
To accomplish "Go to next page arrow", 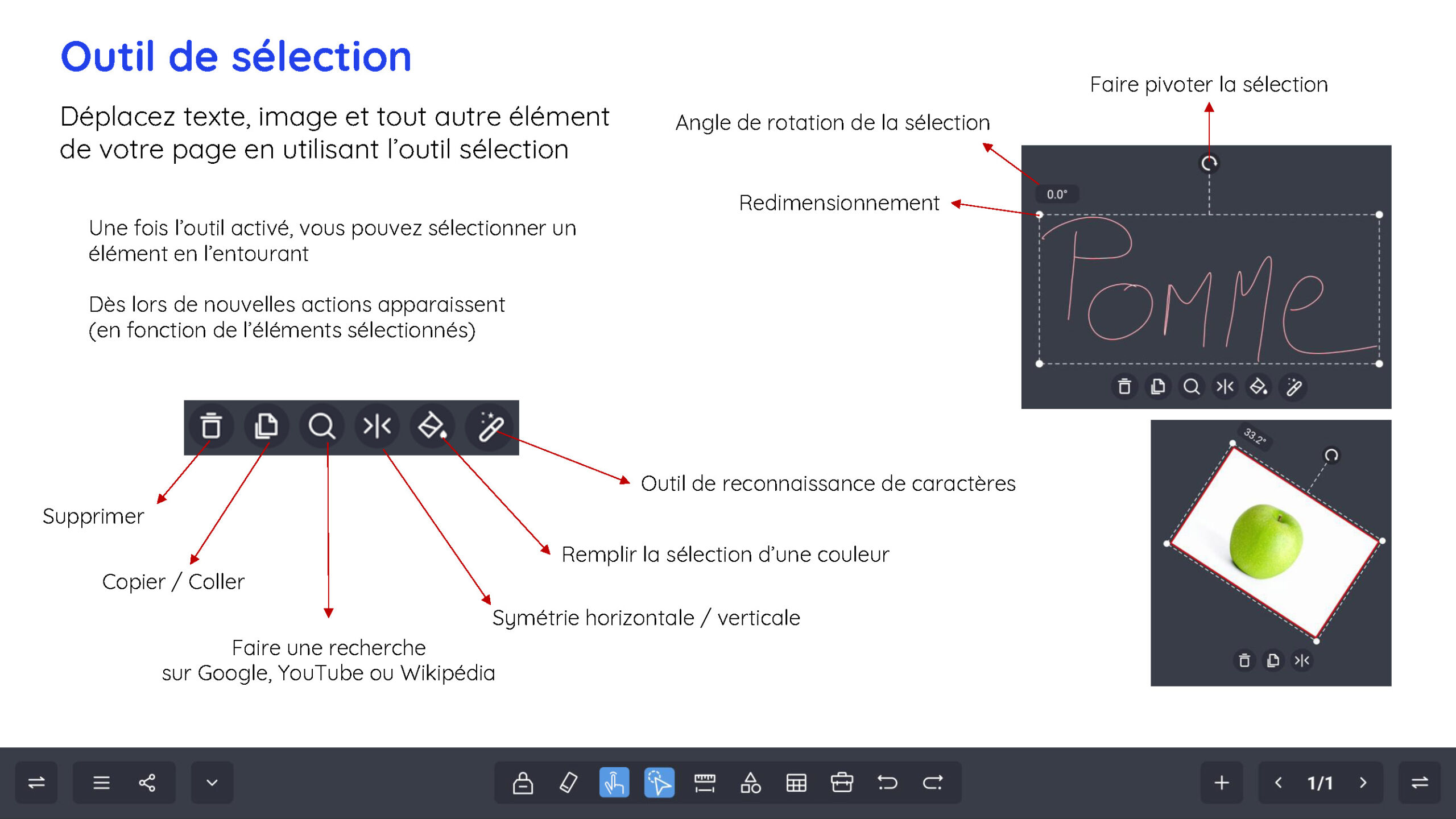I will 1363,783.
